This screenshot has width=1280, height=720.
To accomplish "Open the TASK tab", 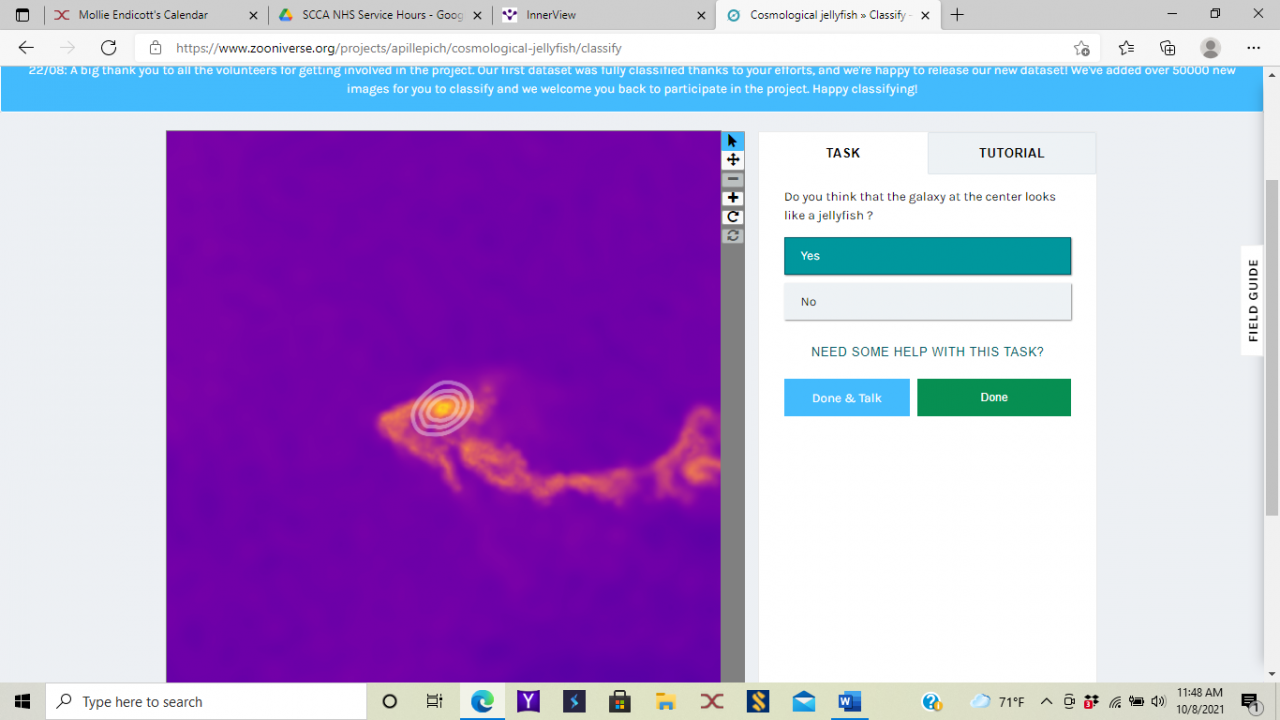I will click(x=843, y=153).
